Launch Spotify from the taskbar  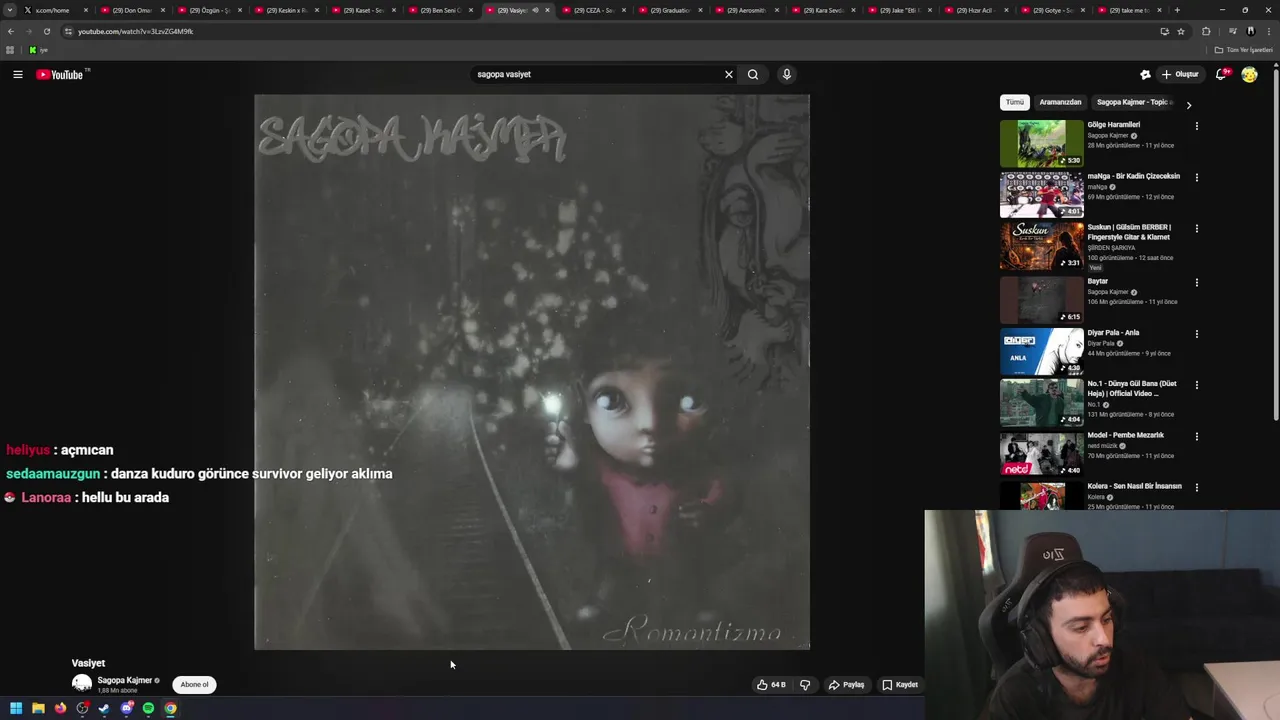148,708
